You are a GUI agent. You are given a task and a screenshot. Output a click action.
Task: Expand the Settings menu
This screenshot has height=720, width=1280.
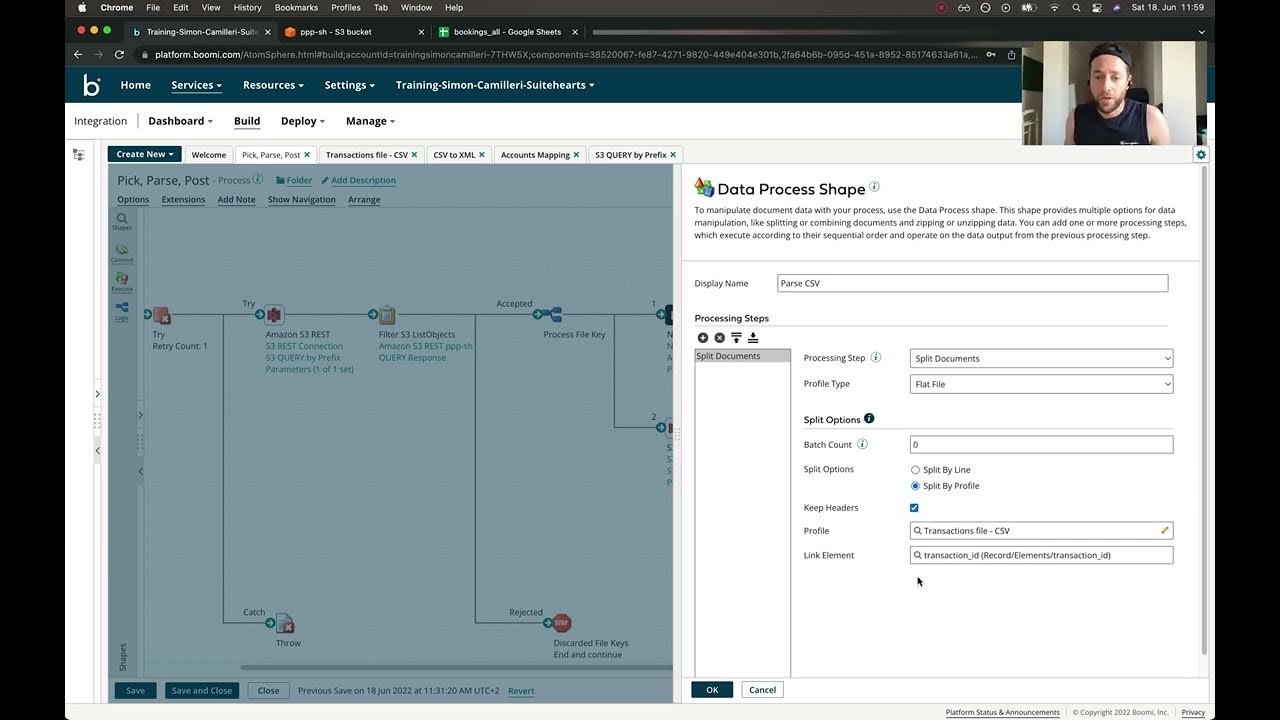pyautogui.click(x=349, y=85)
